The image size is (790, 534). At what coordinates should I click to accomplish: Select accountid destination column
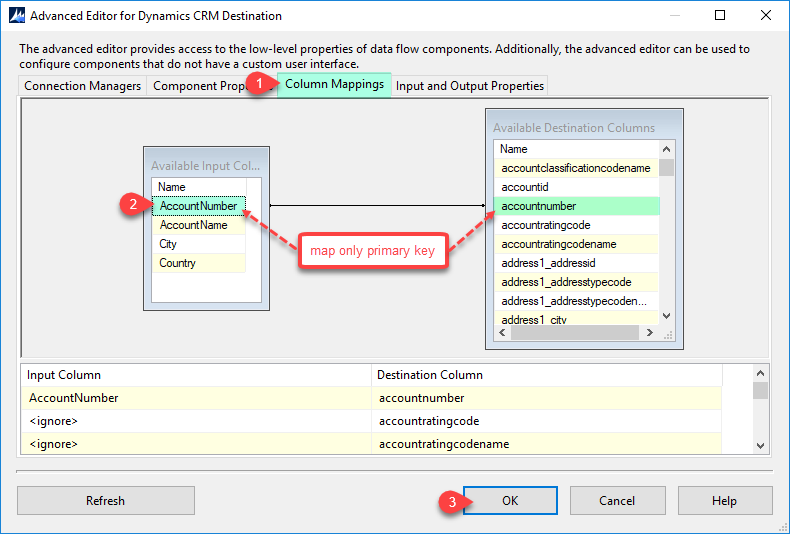click(576, 187)
